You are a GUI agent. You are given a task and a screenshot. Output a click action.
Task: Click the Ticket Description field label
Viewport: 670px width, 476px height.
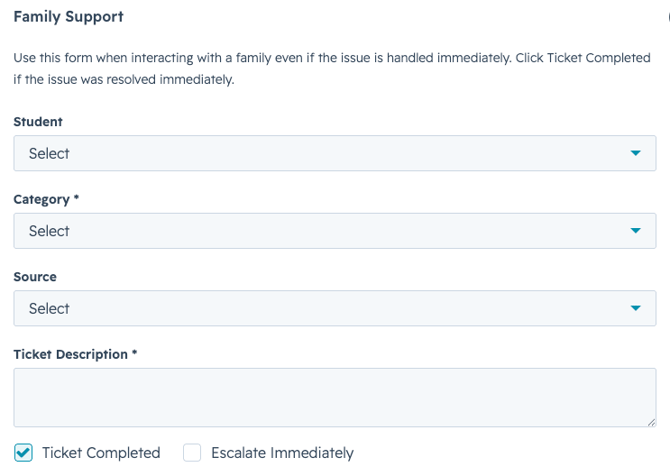[71, 355]
